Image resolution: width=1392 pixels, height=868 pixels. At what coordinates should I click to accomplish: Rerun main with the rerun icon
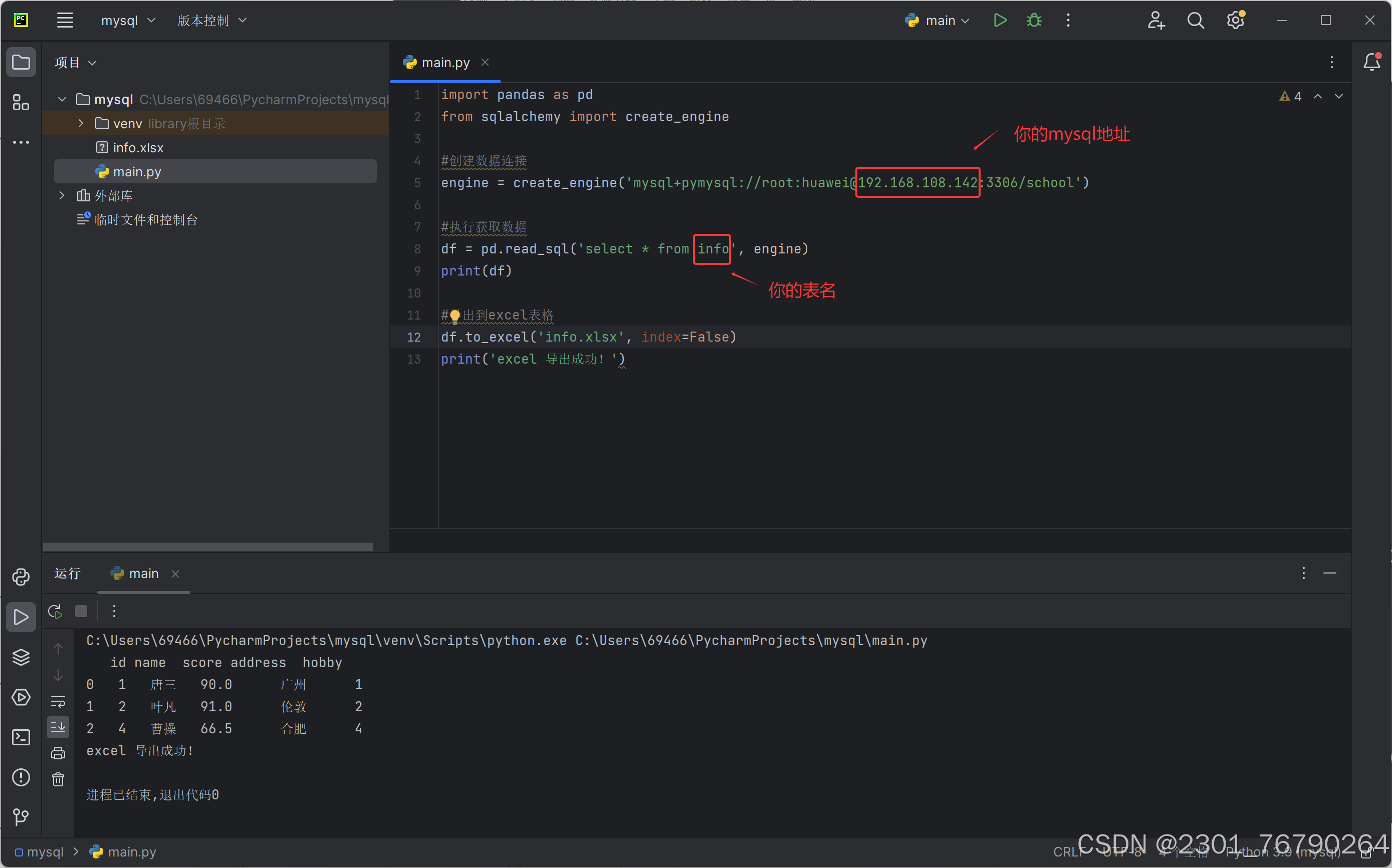pyautogui.click(x=55, y=612)
